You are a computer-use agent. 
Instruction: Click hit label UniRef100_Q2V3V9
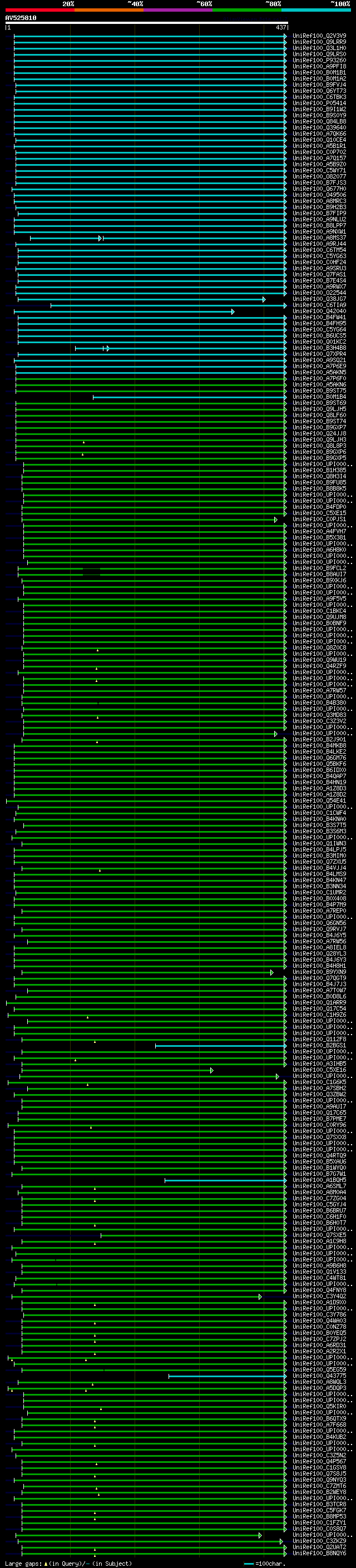(x=319, y=36)
